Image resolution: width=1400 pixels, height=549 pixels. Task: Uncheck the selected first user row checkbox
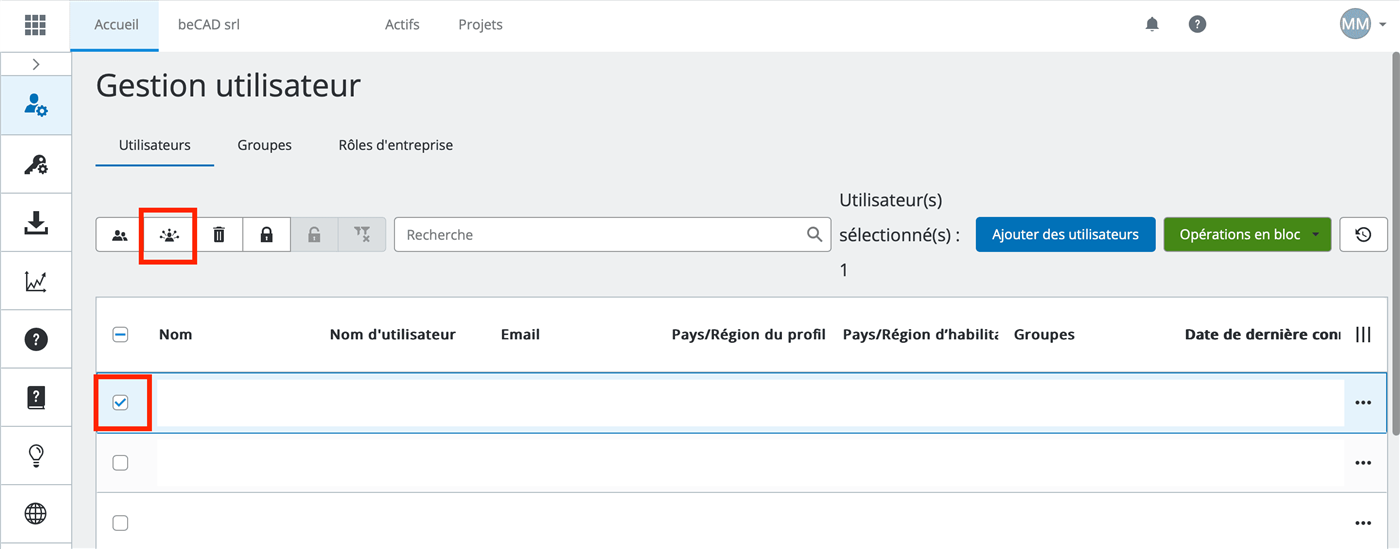point(121,403)
